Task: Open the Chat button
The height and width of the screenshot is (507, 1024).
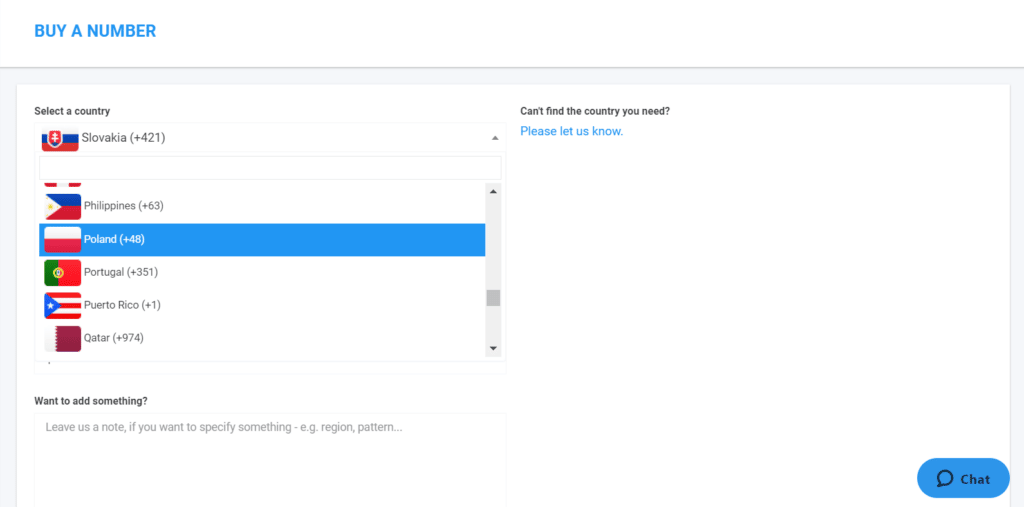Action: [963, 478]
